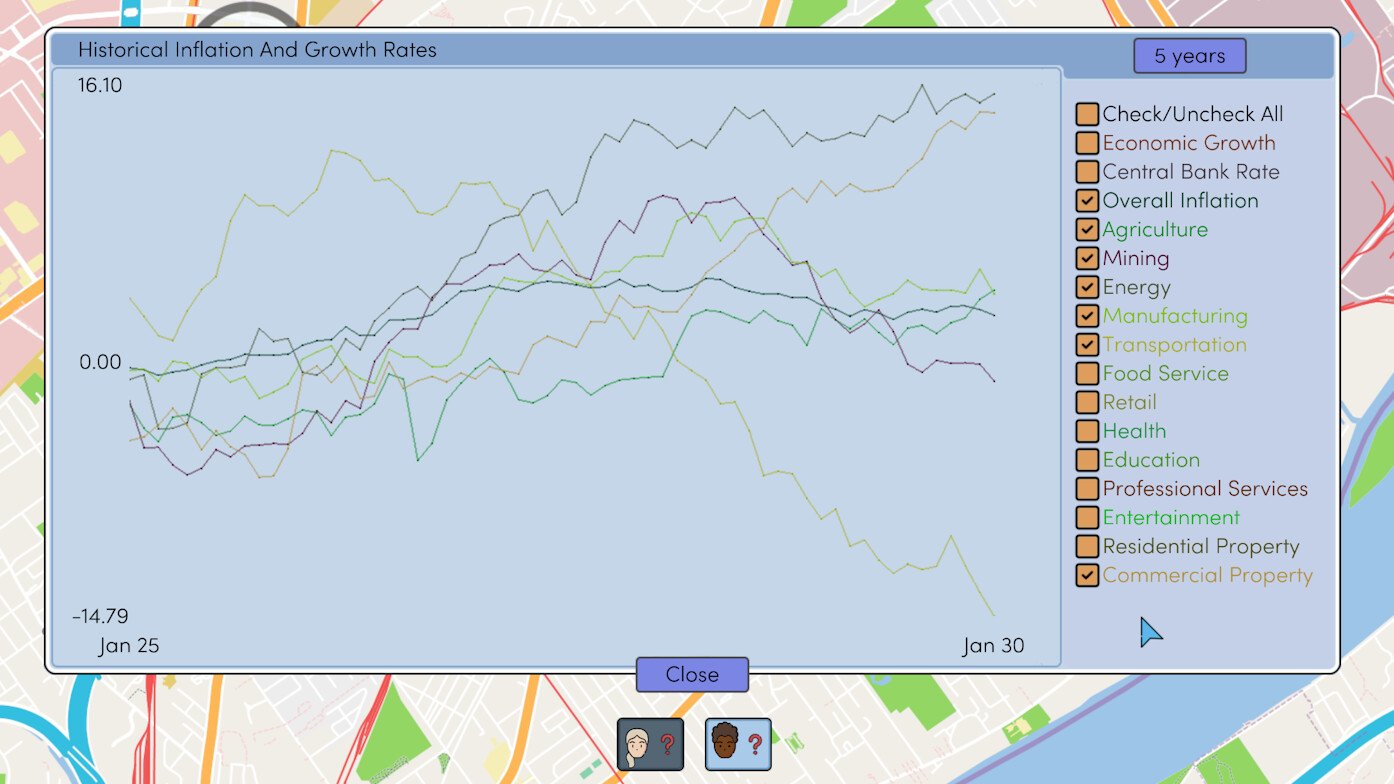Enable the Economic Growth checkbox
The image size is (1394, 784).
[x=1087, y=144]
